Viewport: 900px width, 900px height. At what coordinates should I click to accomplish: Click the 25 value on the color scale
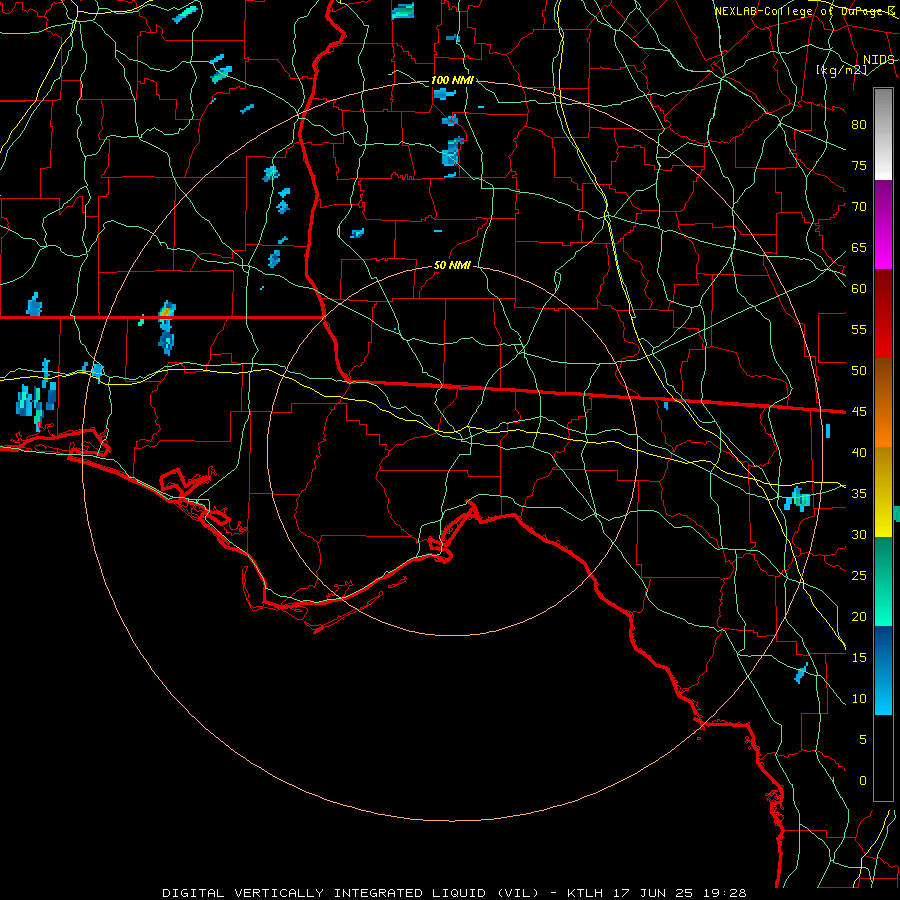pyautogui.click(x=859, y=575)
